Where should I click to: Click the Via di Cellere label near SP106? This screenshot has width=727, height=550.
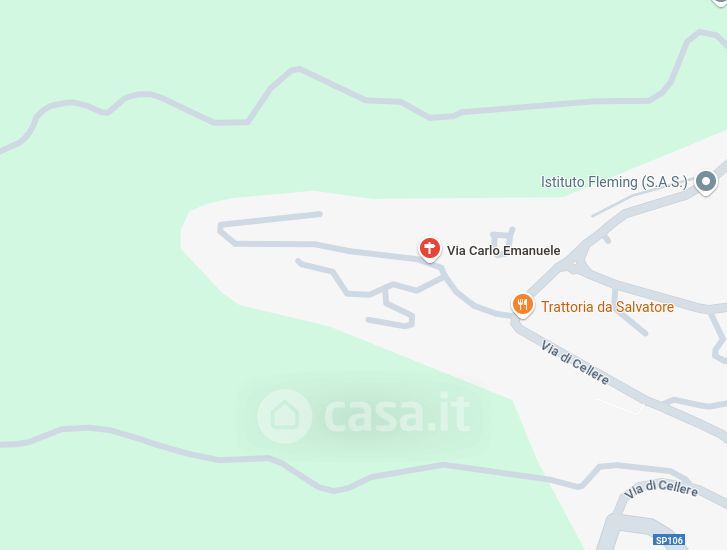[661, 489]
